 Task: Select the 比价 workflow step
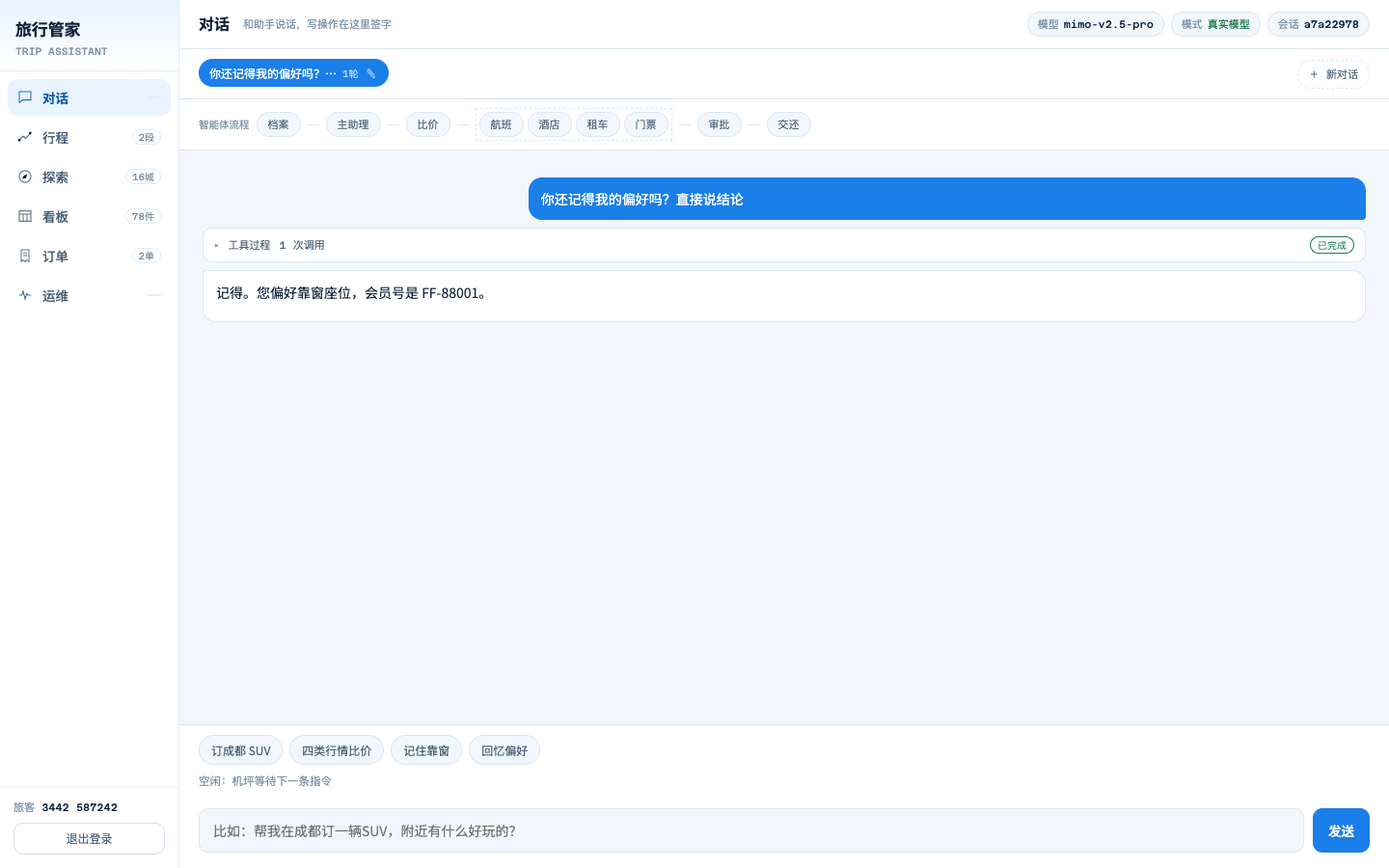428,124
